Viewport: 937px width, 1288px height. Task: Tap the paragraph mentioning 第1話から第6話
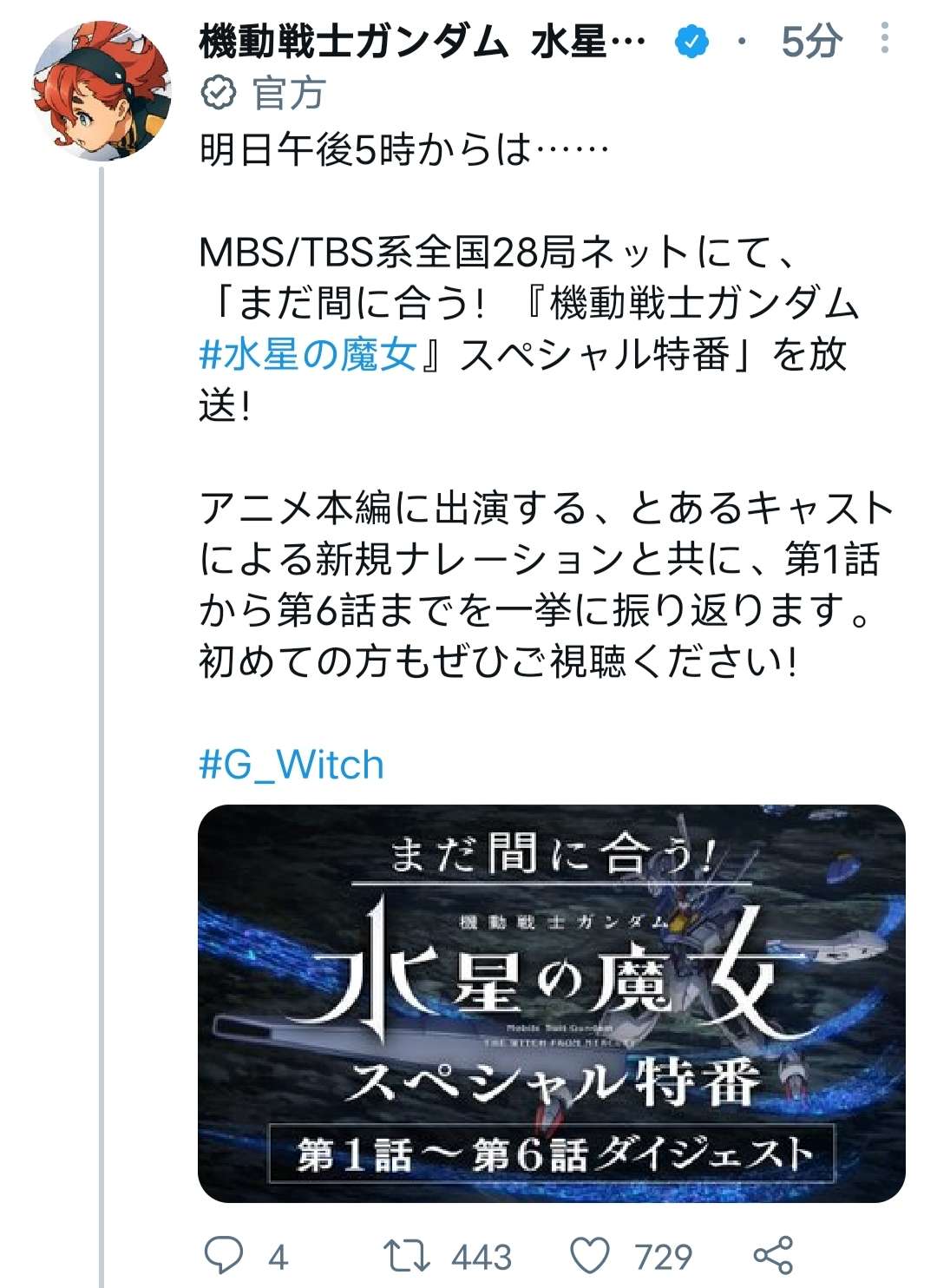click(547, 584)
